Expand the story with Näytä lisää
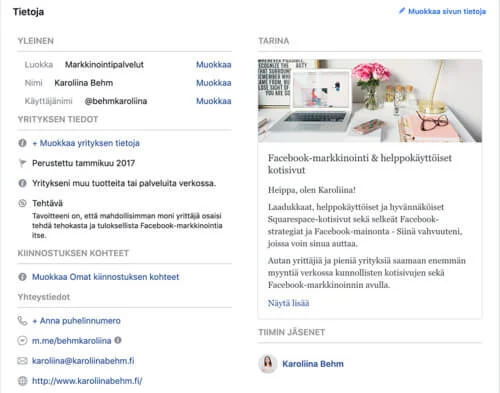The height and width of the screenshot is (393, 500). [288, 303]
